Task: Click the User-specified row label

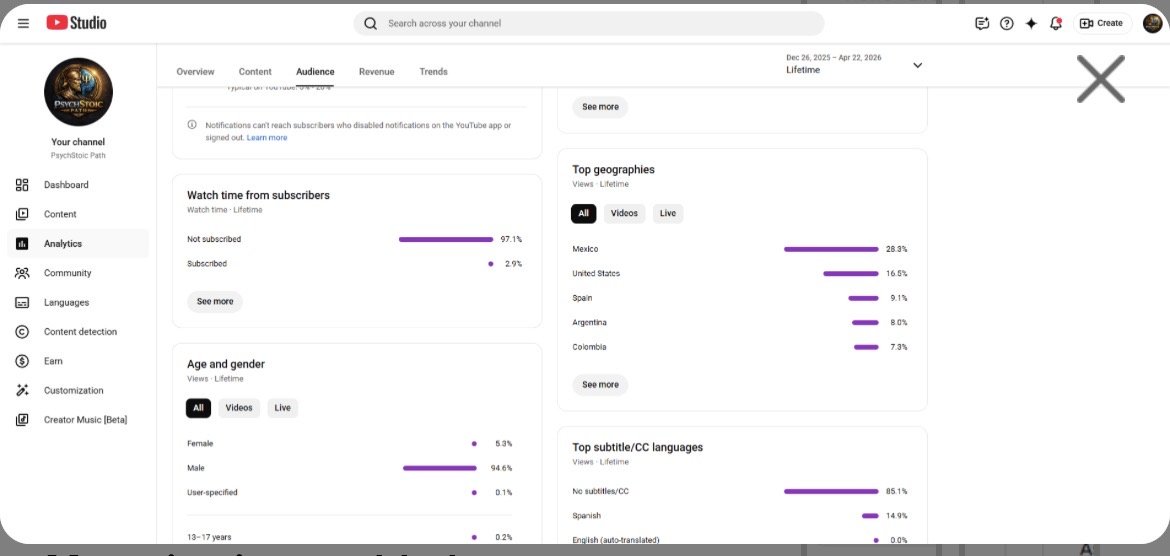Action: click(x=212, y=493)
